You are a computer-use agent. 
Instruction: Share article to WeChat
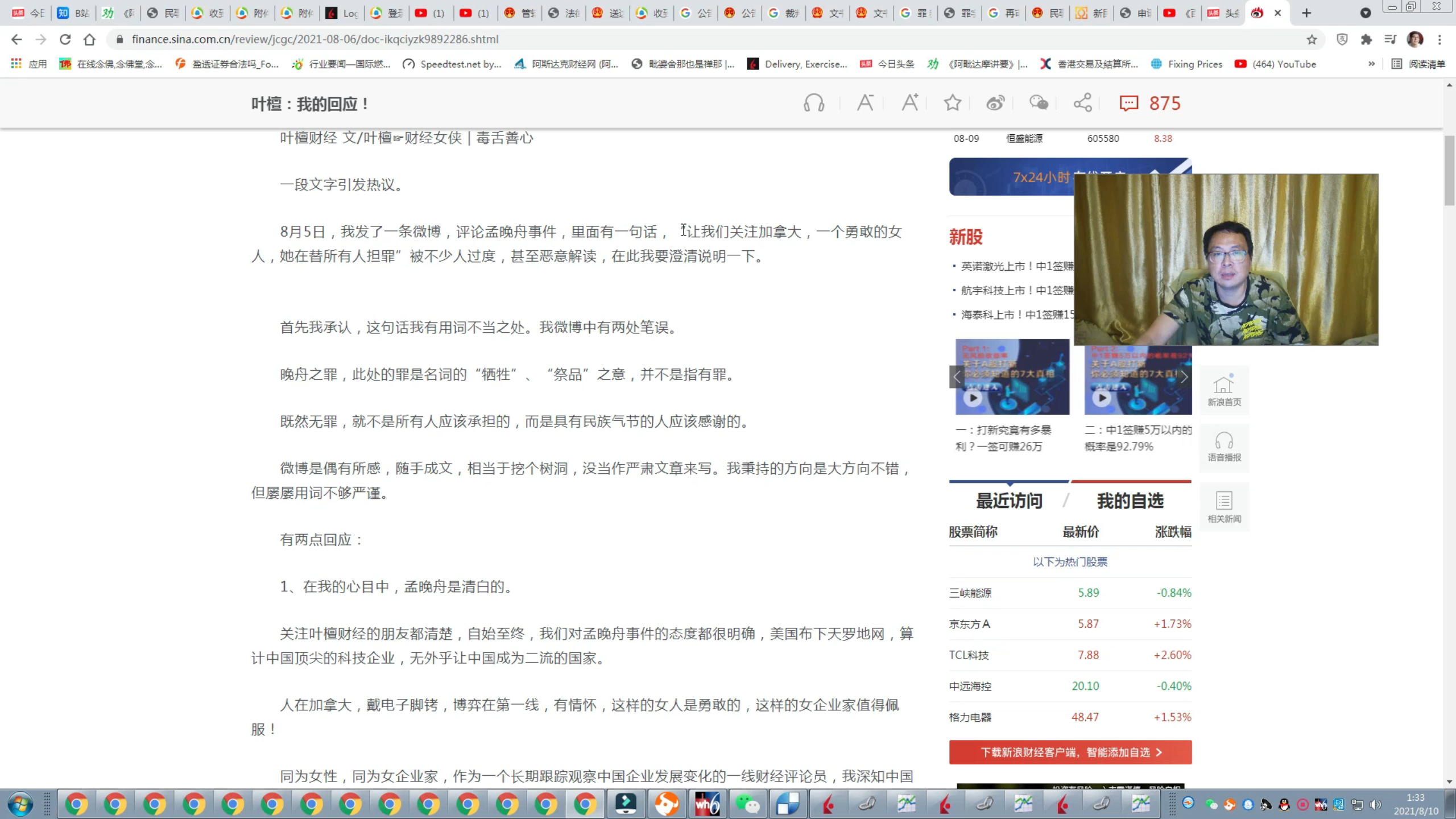(1039, 103)
